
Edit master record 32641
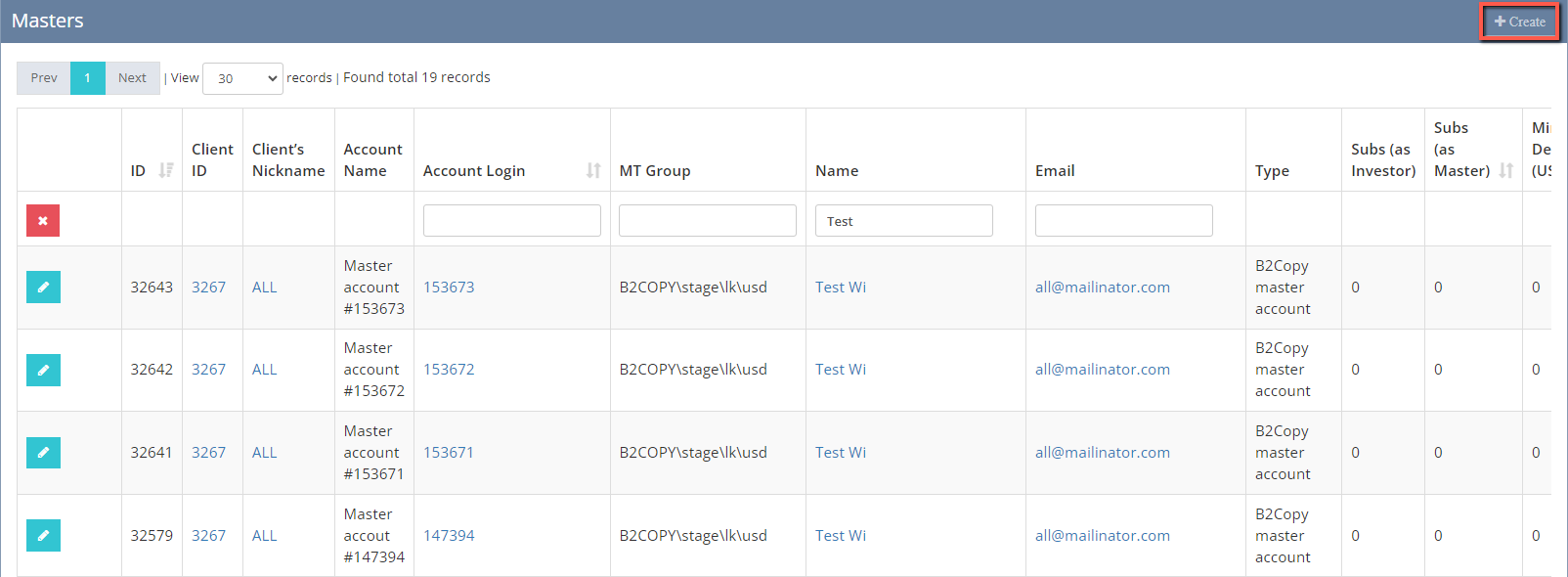[43, 452]
